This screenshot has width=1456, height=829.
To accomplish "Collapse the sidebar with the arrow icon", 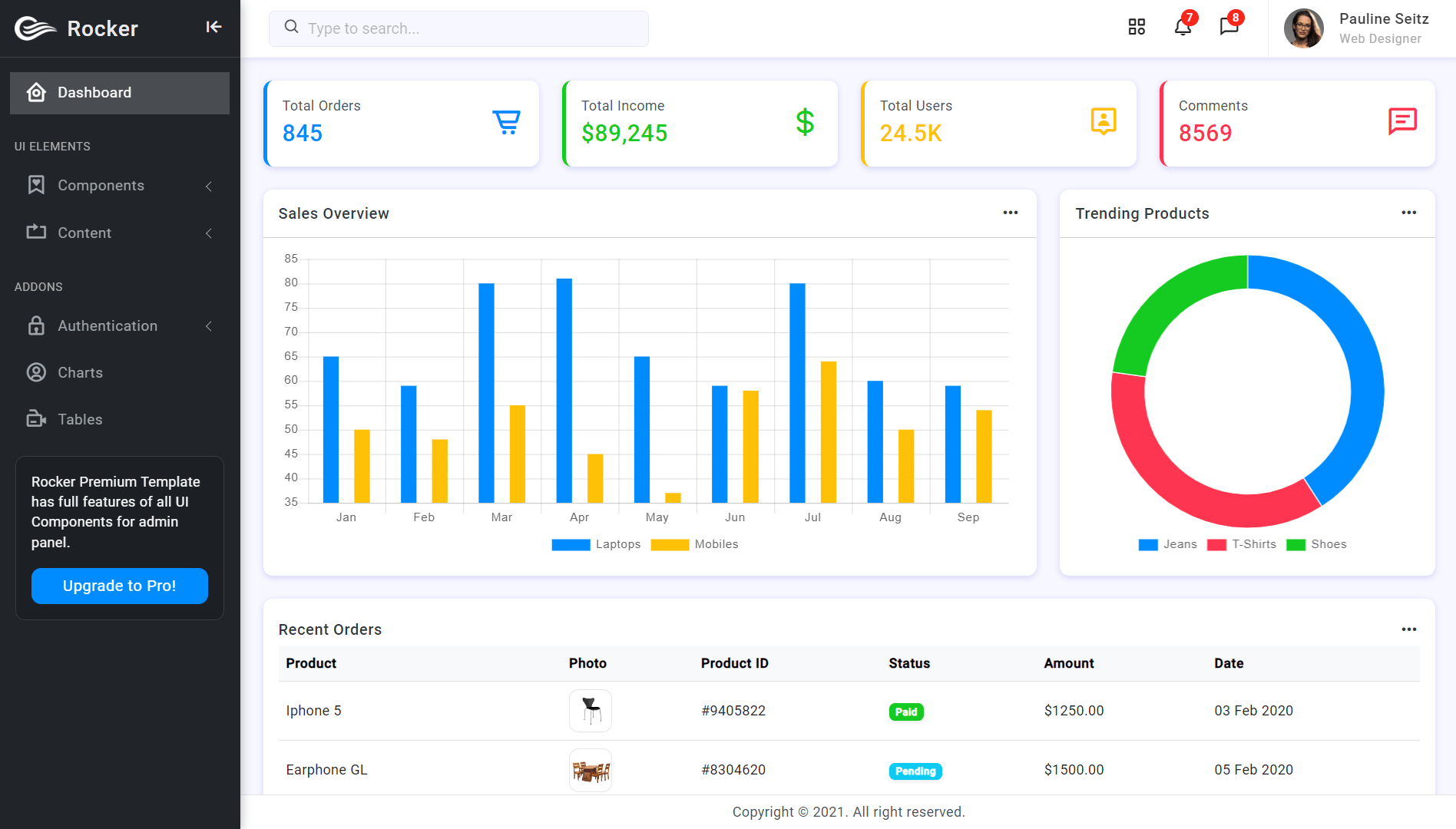I will (x=213, y=28).
